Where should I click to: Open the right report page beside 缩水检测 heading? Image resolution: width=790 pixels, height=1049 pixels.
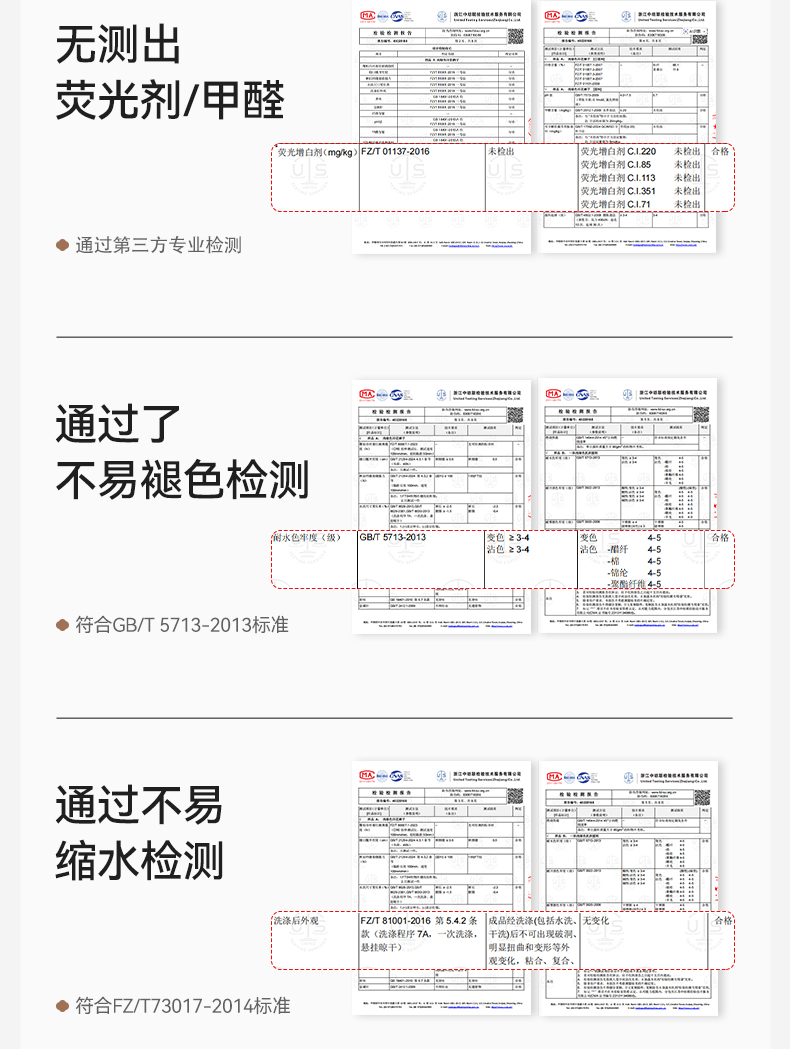click(627, 888)
